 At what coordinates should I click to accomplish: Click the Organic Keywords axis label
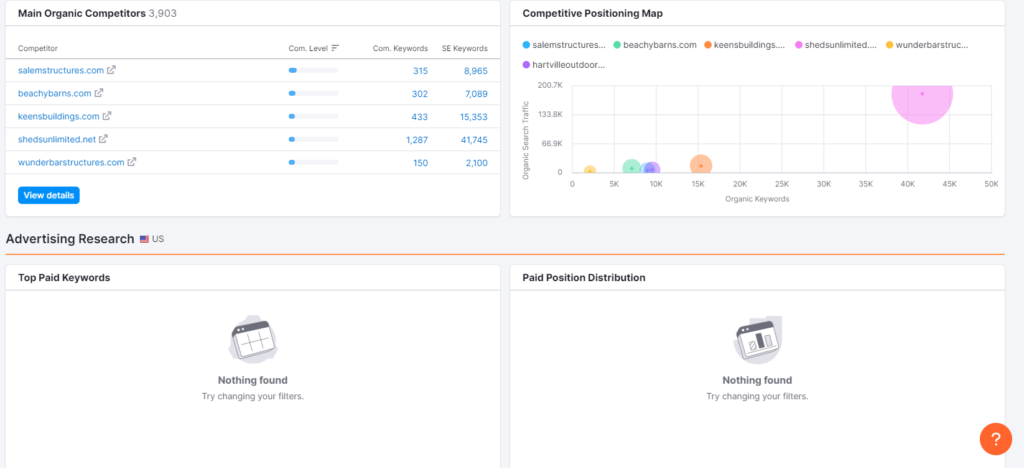click(x=757, y=199)
